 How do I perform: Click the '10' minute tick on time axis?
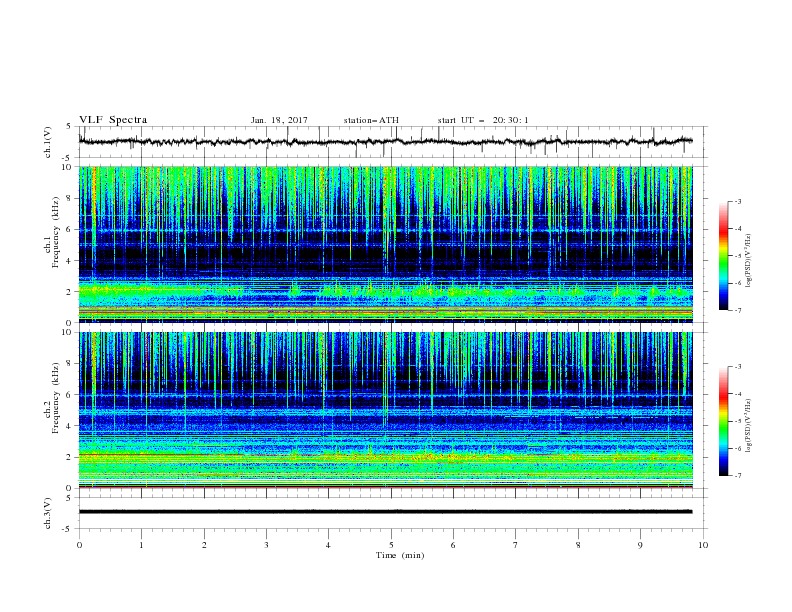coord(703,545)
